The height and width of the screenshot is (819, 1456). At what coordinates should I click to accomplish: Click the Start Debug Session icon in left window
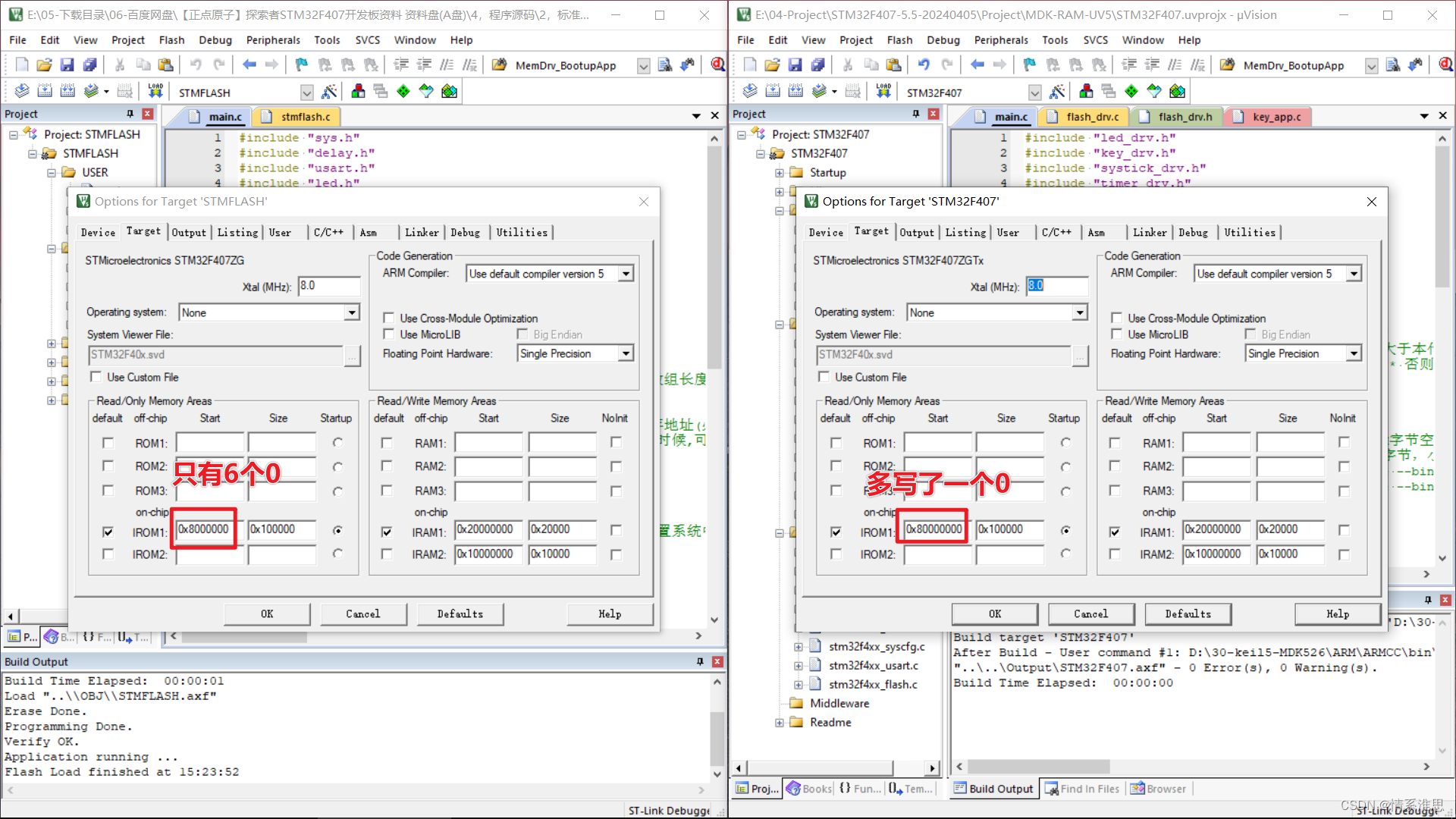click(x=717, y=65)
